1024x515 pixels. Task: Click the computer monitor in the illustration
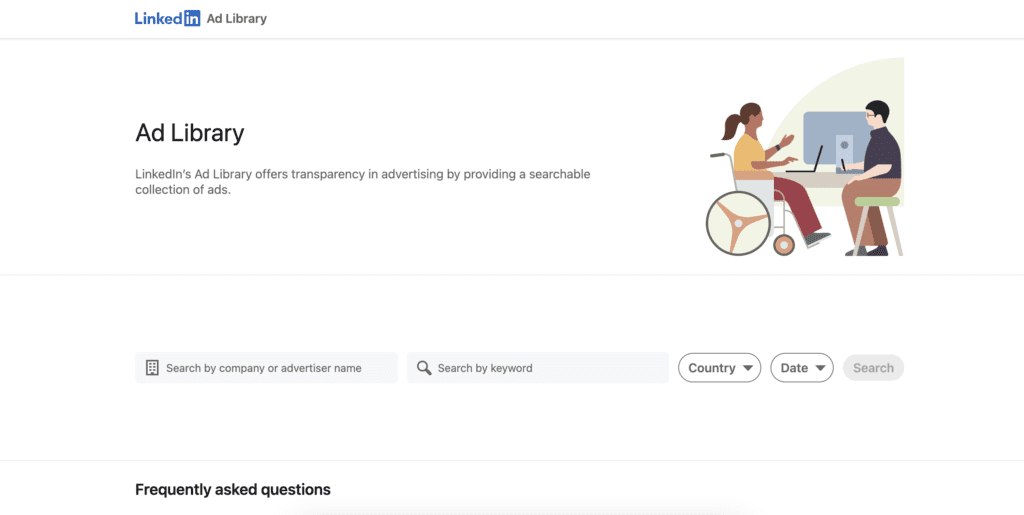[836, 140]
